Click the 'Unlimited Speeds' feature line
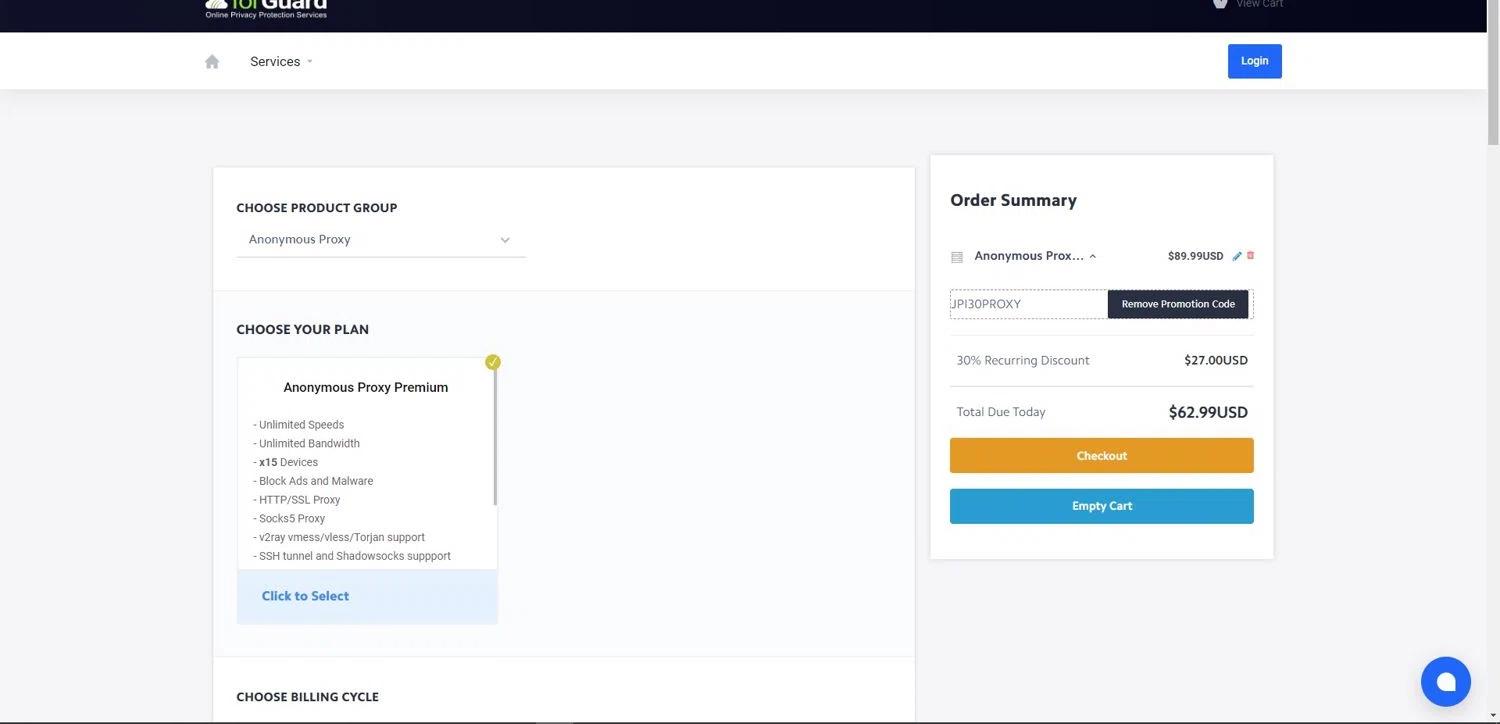1500x724 pixels. (x=298, y=425)
